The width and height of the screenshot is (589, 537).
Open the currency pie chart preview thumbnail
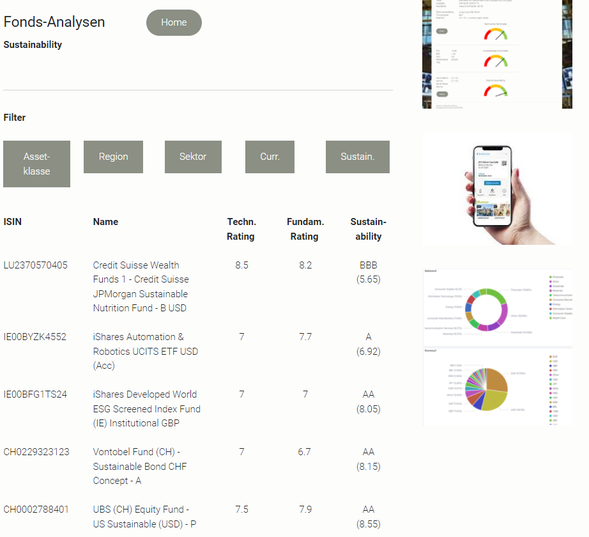(x=497, y=387)
